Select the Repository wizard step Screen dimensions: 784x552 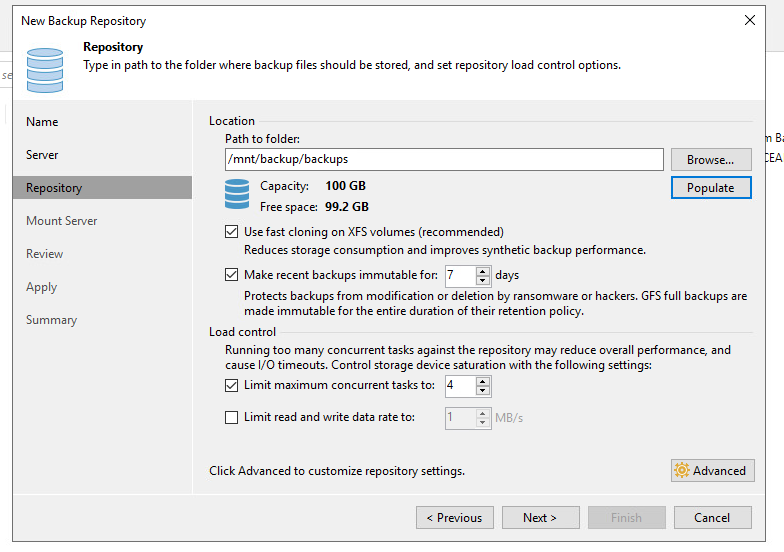pyautogui.click(x=54, y=188)
